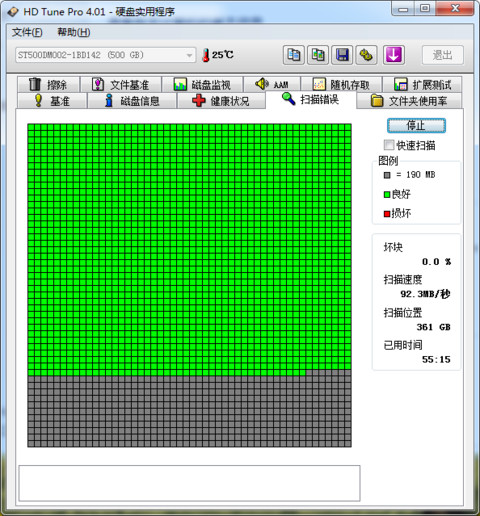
Task: Click the empty log text box below grid
Action: tap(189, 483)
